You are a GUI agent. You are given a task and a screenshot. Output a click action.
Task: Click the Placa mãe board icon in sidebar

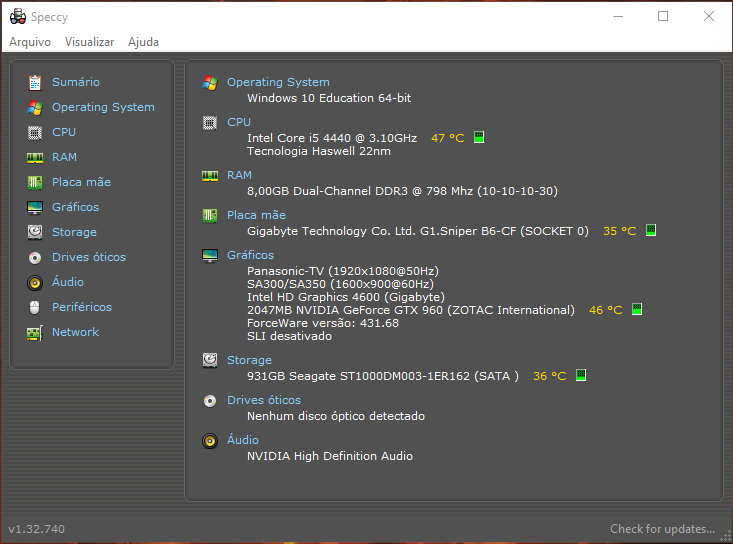click(x=35, y=182)
